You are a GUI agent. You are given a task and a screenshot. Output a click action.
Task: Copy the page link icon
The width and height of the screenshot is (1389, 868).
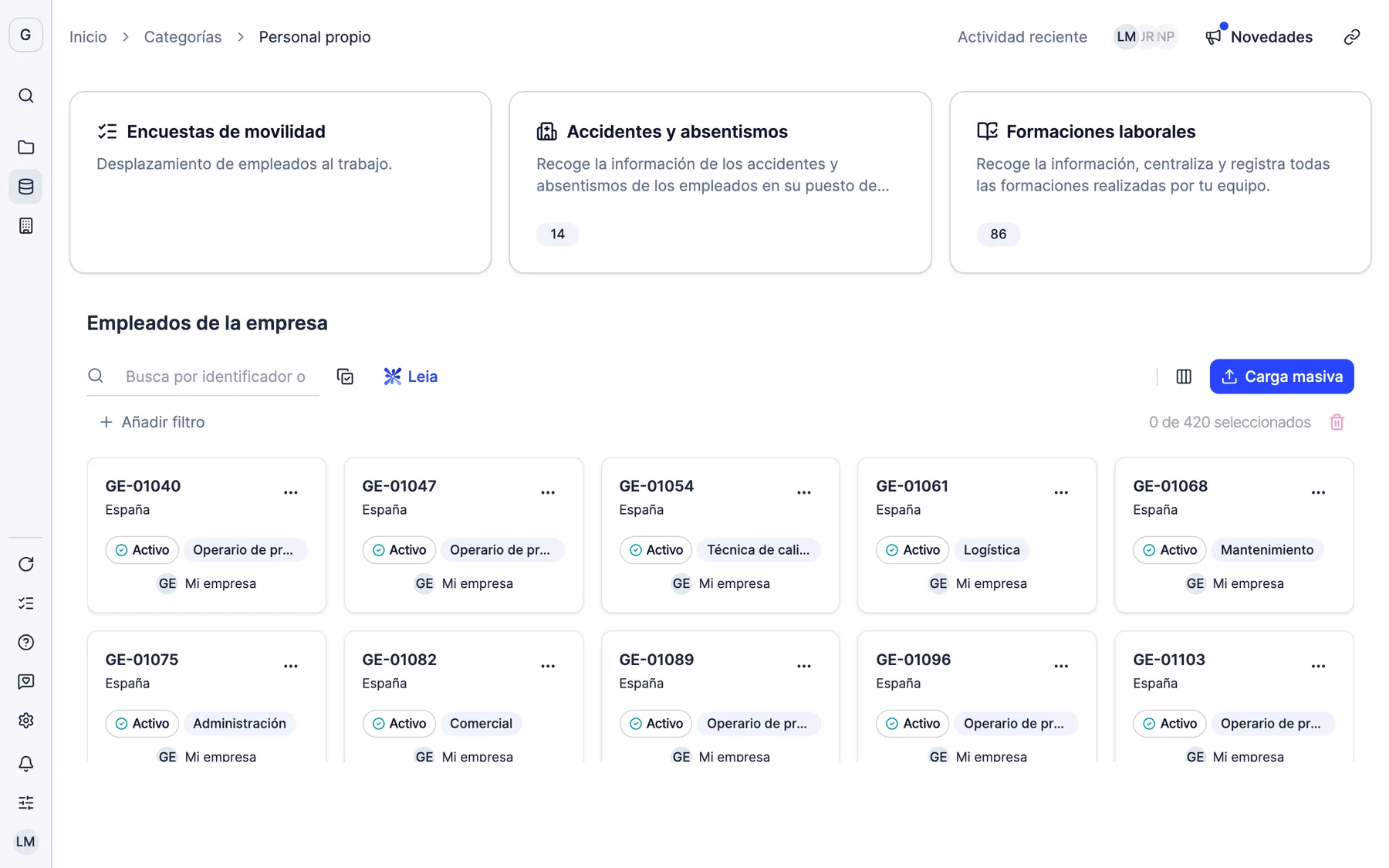(1351, 37)
